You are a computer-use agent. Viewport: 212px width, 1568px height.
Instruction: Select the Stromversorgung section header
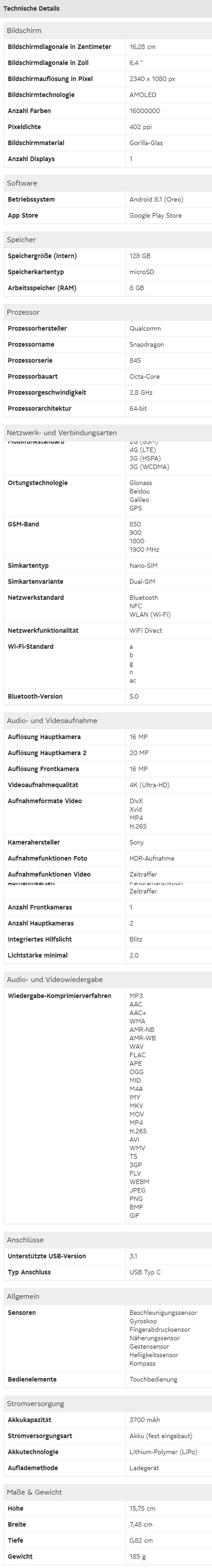[x=107, y=1404]
